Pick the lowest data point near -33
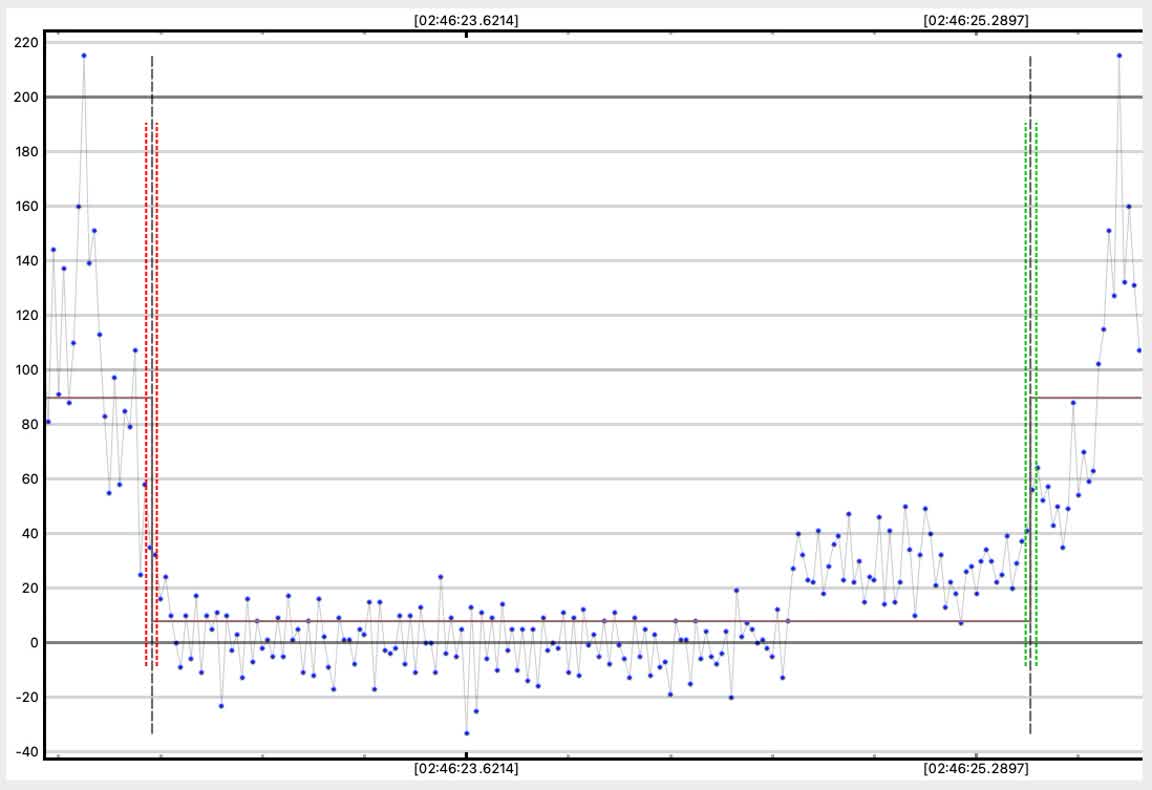The image size is (1152, 790). pos(466,733)
